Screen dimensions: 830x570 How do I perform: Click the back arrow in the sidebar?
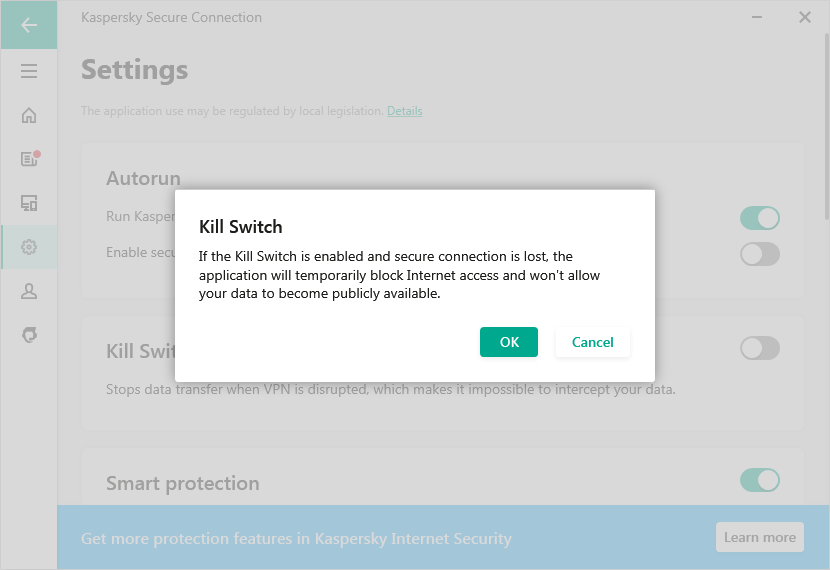coord(29,25)
